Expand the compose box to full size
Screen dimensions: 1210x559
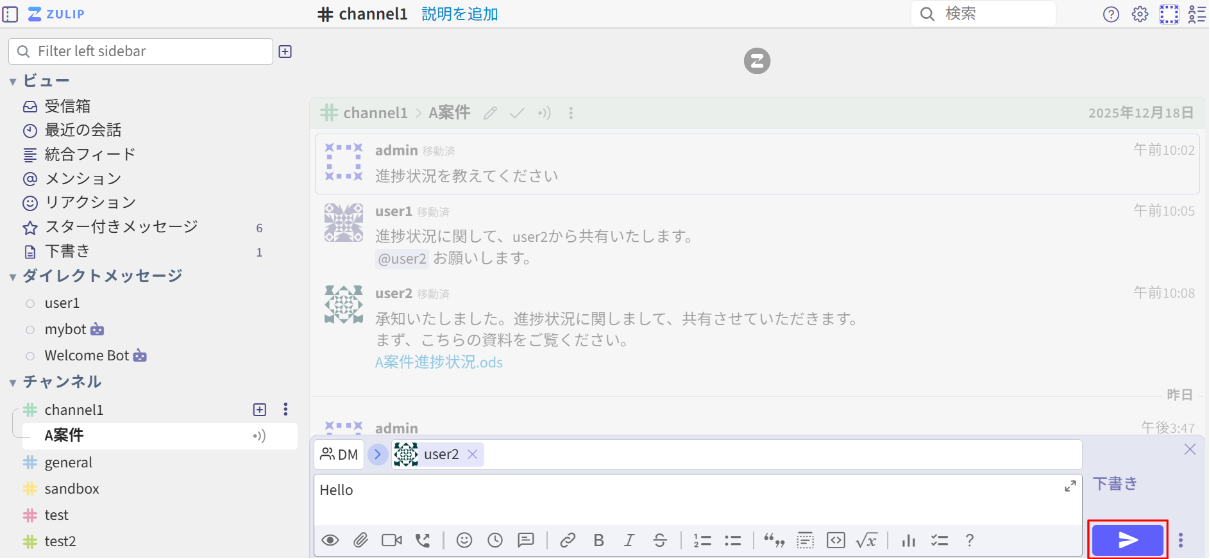click(x=1070, y=486)
